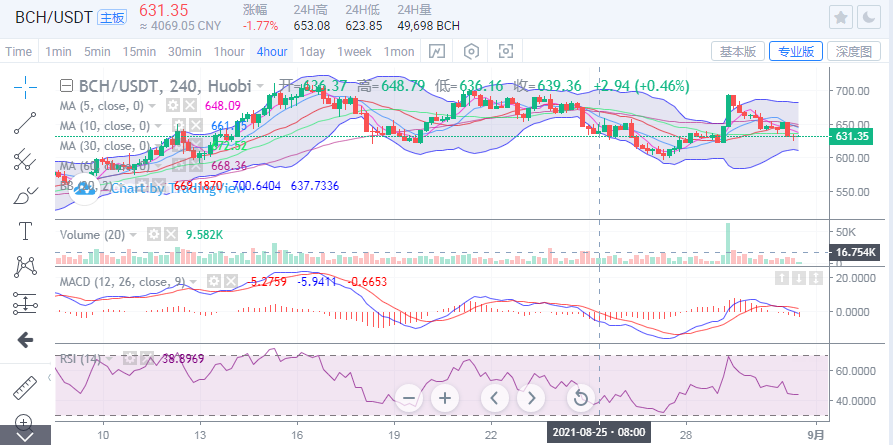Remove the MA 5 indicator
This screenshot has height=445, width=893.
pyautogui.click(x=190, y=105)
